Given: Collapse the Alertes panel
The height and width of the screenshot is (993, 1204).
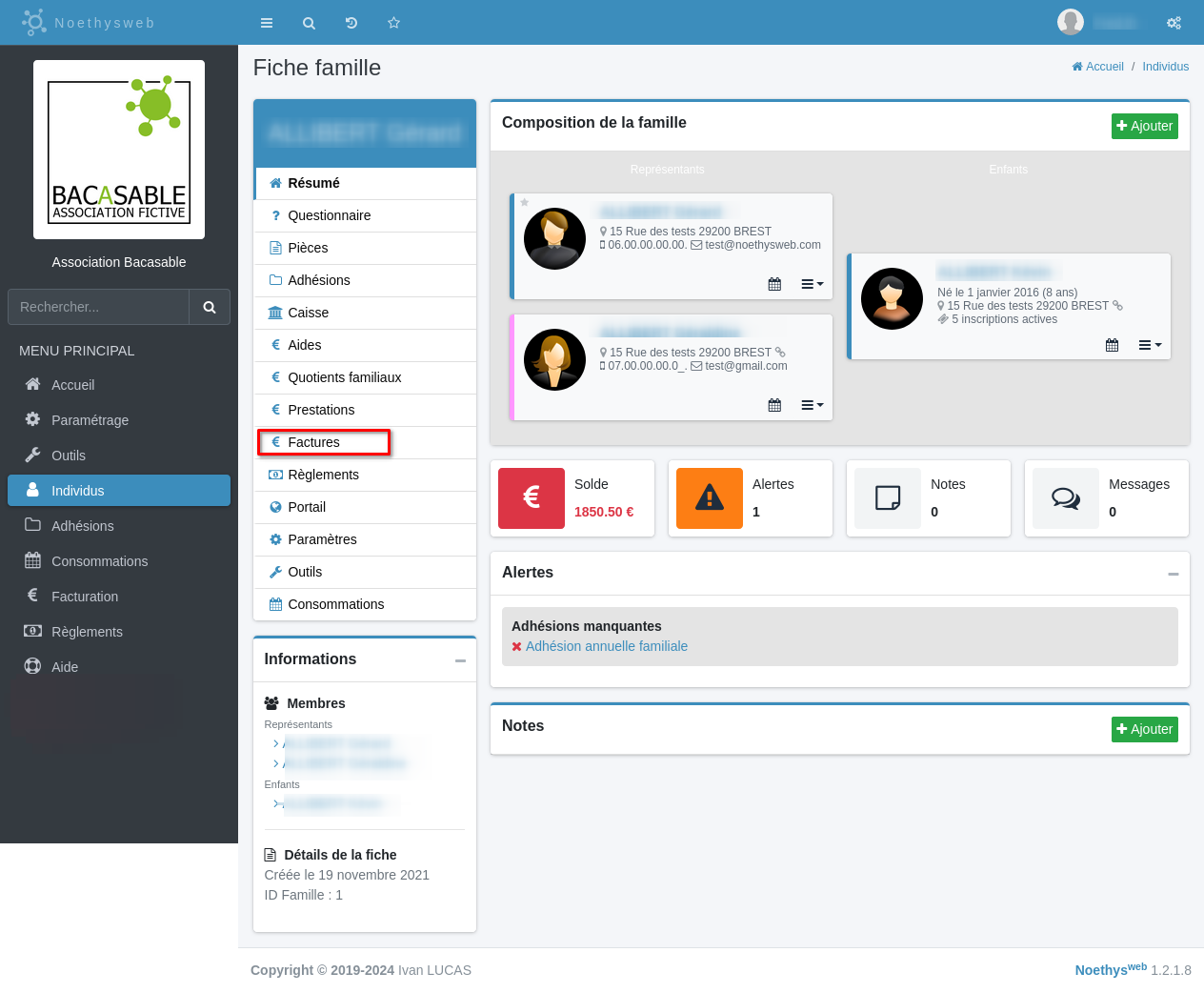Looking at the screenshot, I should coord(1173,574).
